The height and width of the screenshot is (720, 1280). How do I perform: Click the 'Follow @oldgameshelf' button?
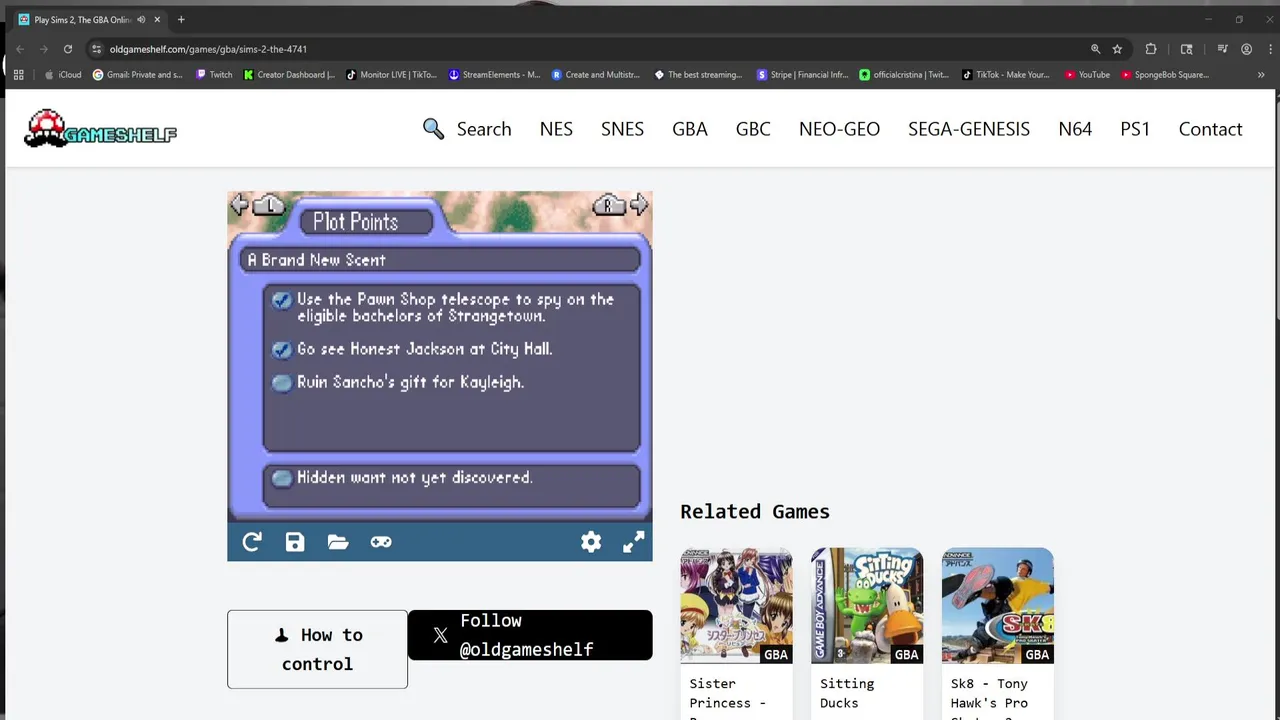tap(530, 635)
